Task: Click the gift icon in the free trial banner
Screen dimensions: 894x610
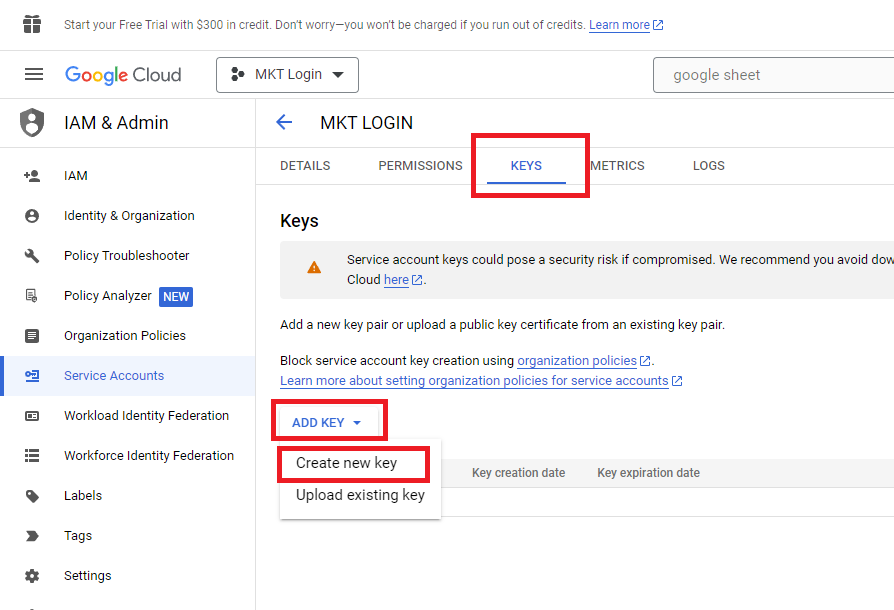Action: pyautogui.click(x=32, y=25)
